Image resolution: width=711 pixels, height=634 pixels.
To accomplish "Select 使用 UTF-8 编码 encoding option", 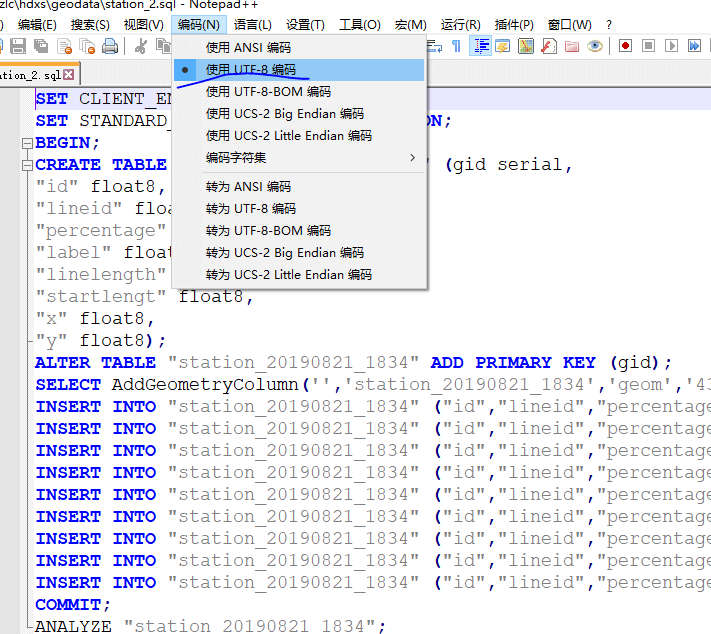I will coord(251,69).
